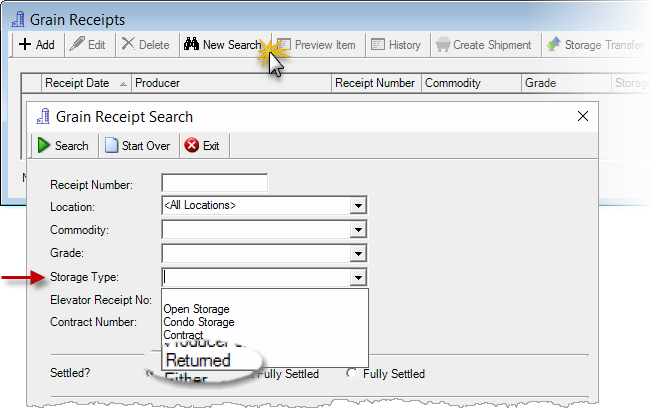The image size is (657, 408).
Task: Open the History toolbar icon
Action: tap(378, 44)
